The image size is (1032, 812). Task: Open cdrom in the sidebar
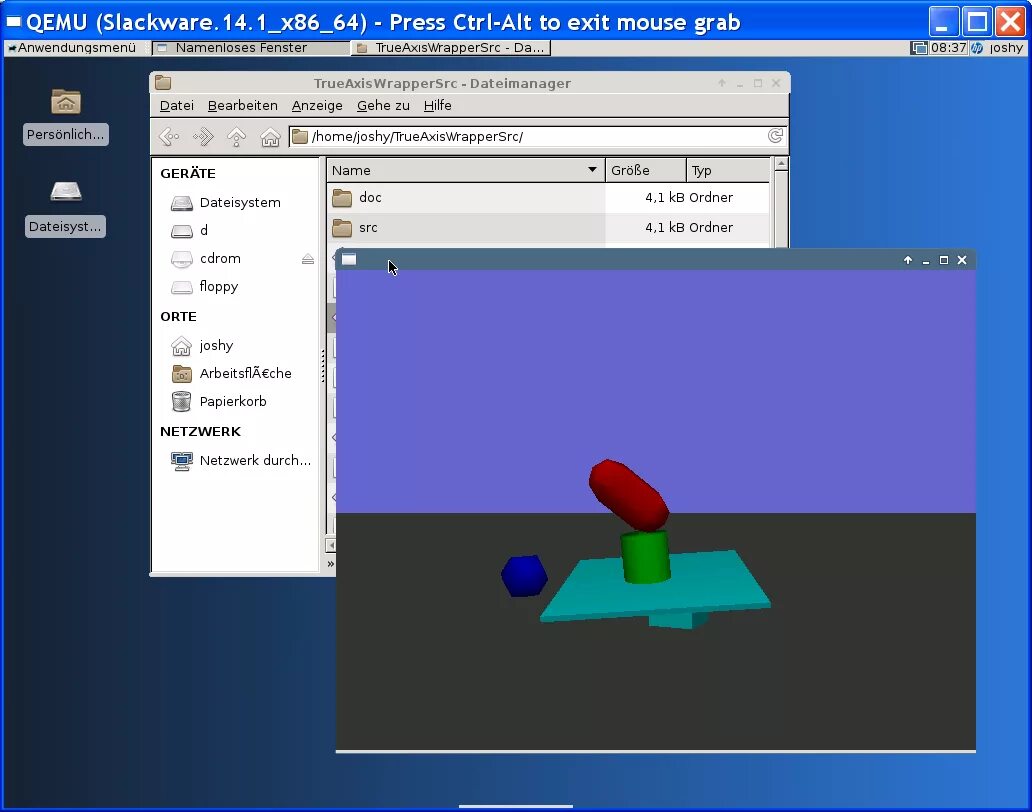click(x=220, y=259)
